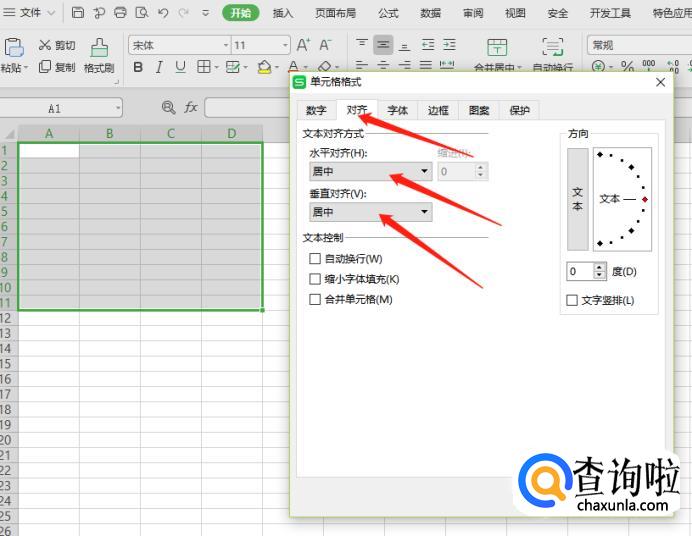Open the 数据 ribbon tab
The width and height of the screenshot is (692, 536).
coord(431,13)
